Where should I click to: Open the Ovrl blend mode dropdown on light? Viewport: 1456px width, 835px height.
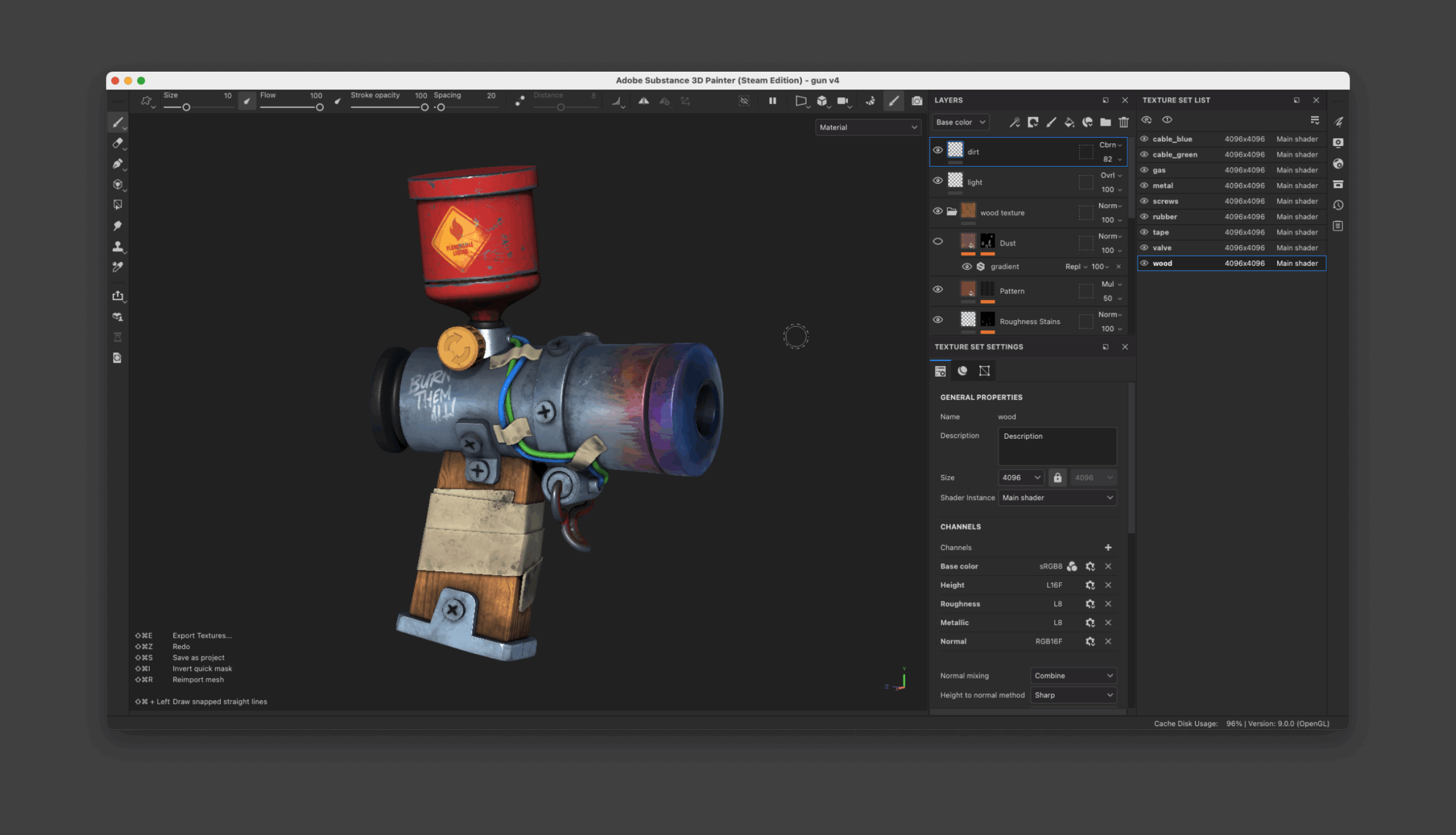click(1111, 176)
